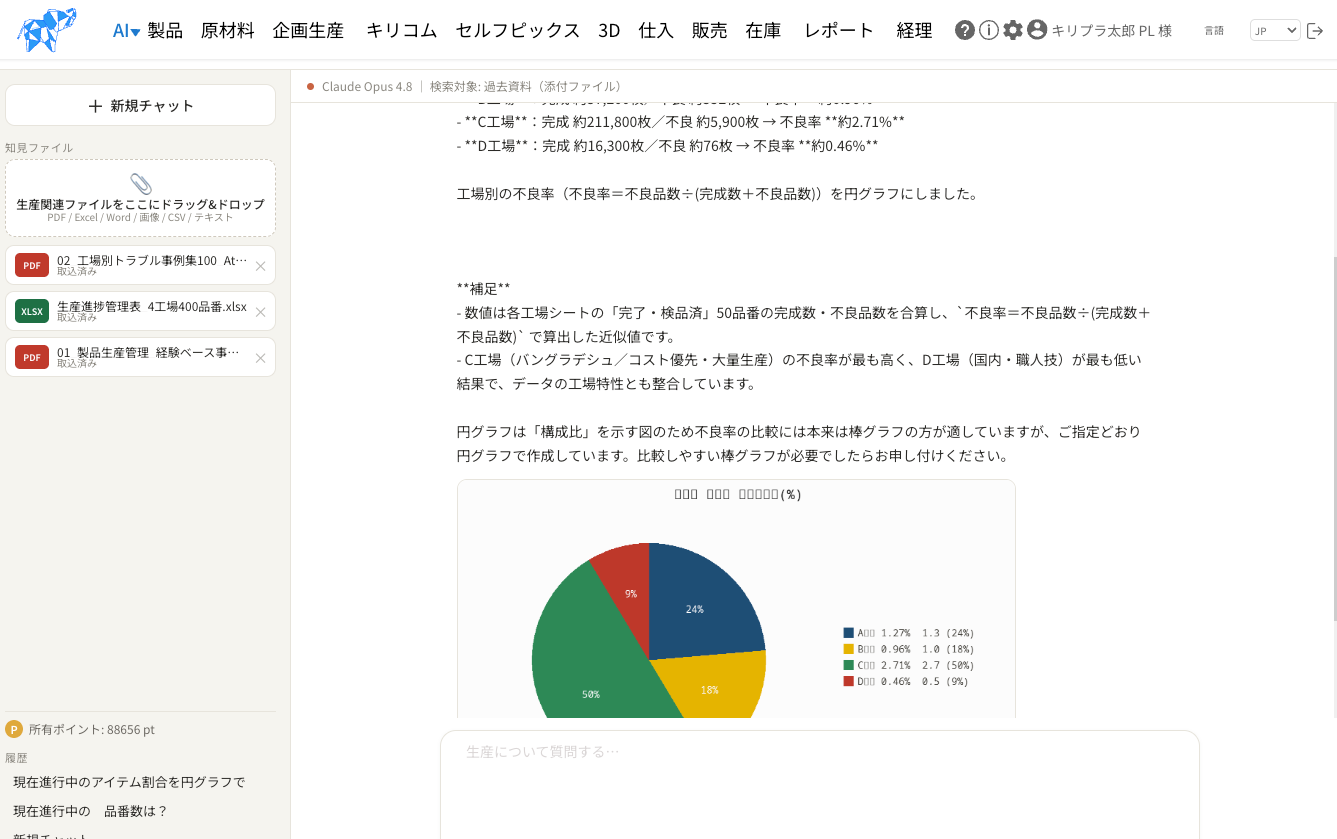Click the red D工場 legend swatch
1337x839 pixels.
click(849, 681)
